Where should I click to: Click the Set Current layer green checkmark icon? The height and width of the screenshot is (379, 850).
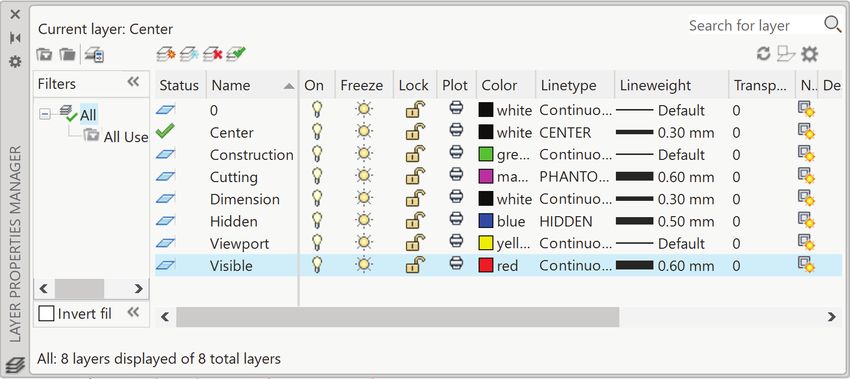(x=236, y=54)
